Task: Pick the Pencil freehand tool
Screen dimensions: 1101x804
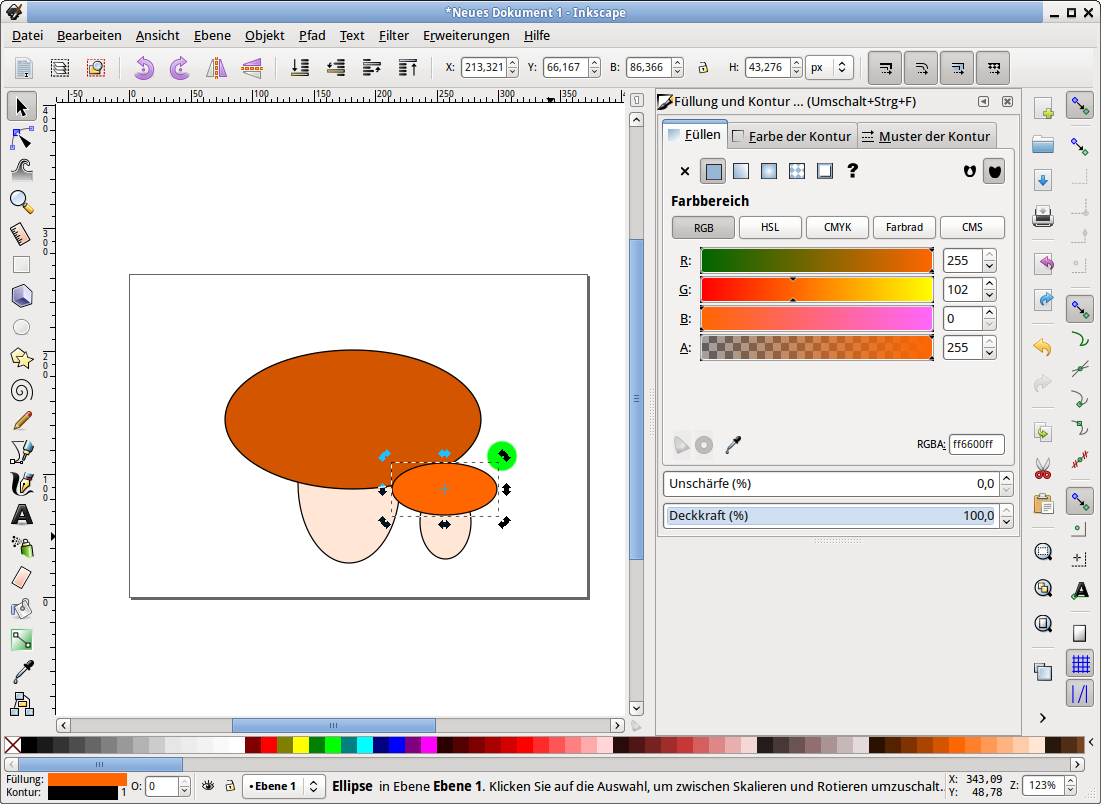Action: 21,421
